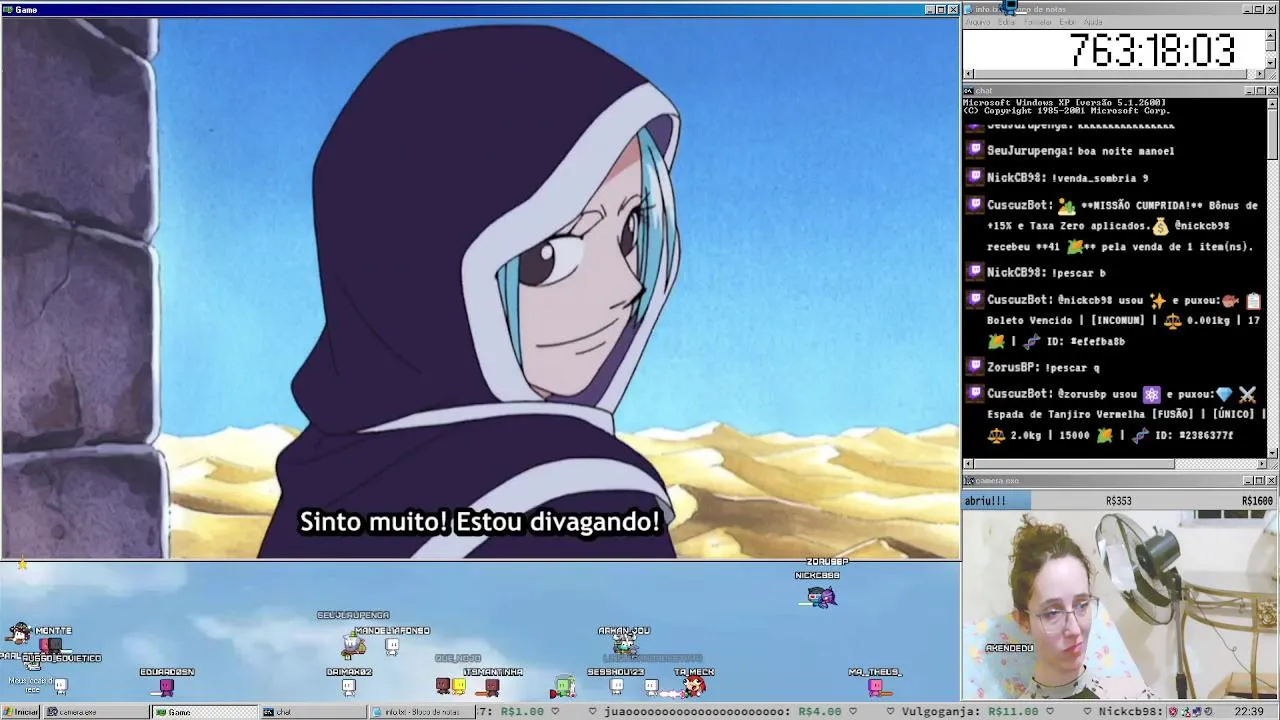Click the EDUARDOSN avatar character
Image resolution: width=1280 pixels, height=720 pixels.
[166, 687]
